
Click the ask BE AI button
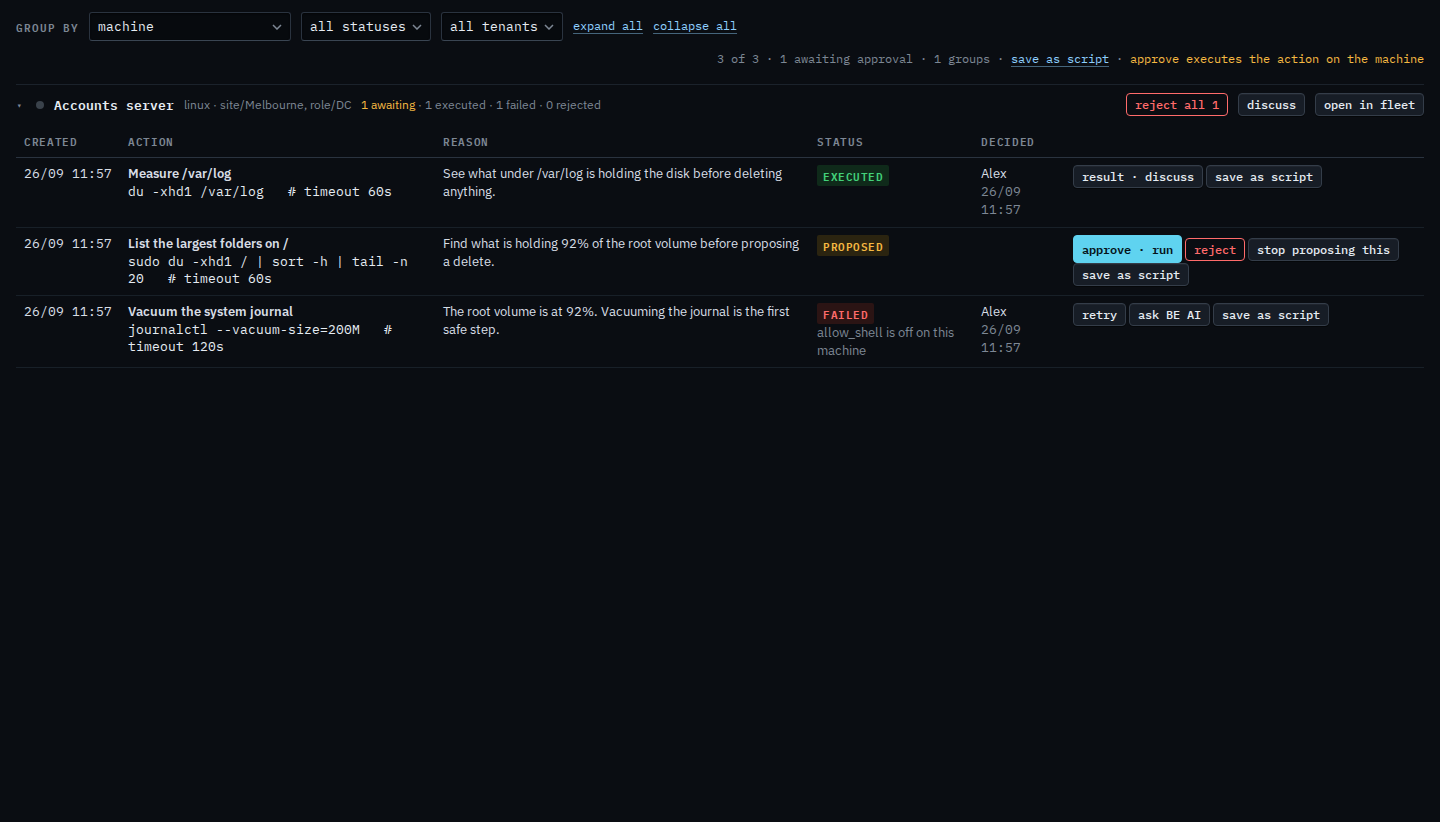tap(1169, 315)
